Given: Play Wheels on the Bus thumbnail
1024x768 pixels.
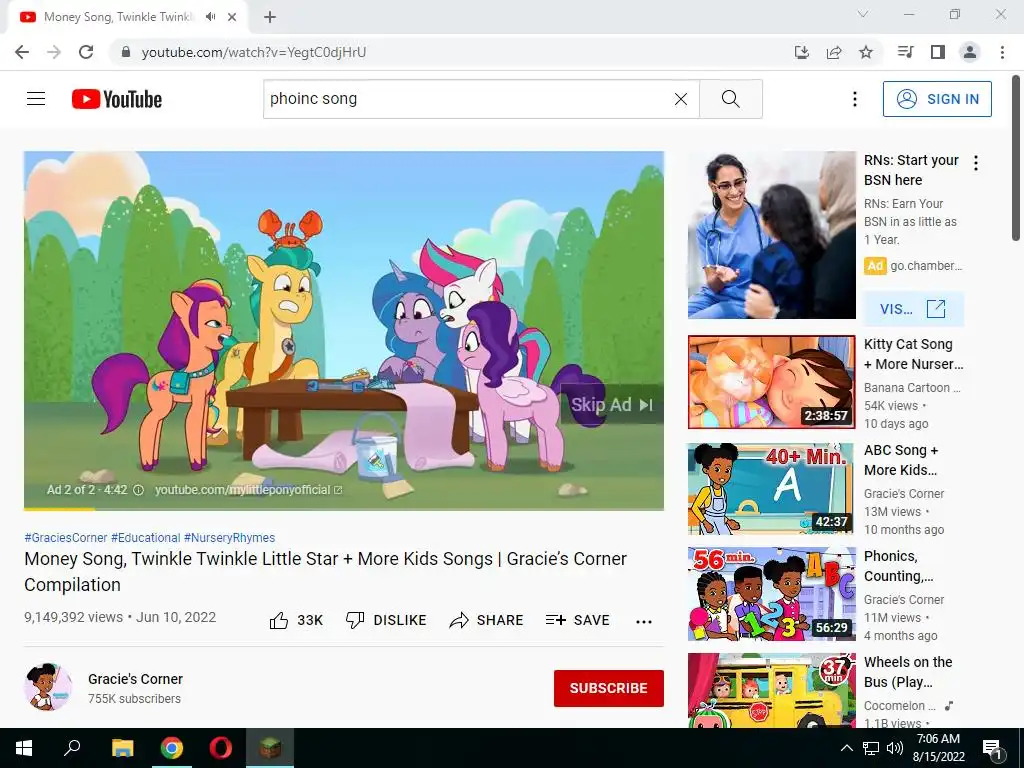Looking at the screenshot, I should point(772,691).
